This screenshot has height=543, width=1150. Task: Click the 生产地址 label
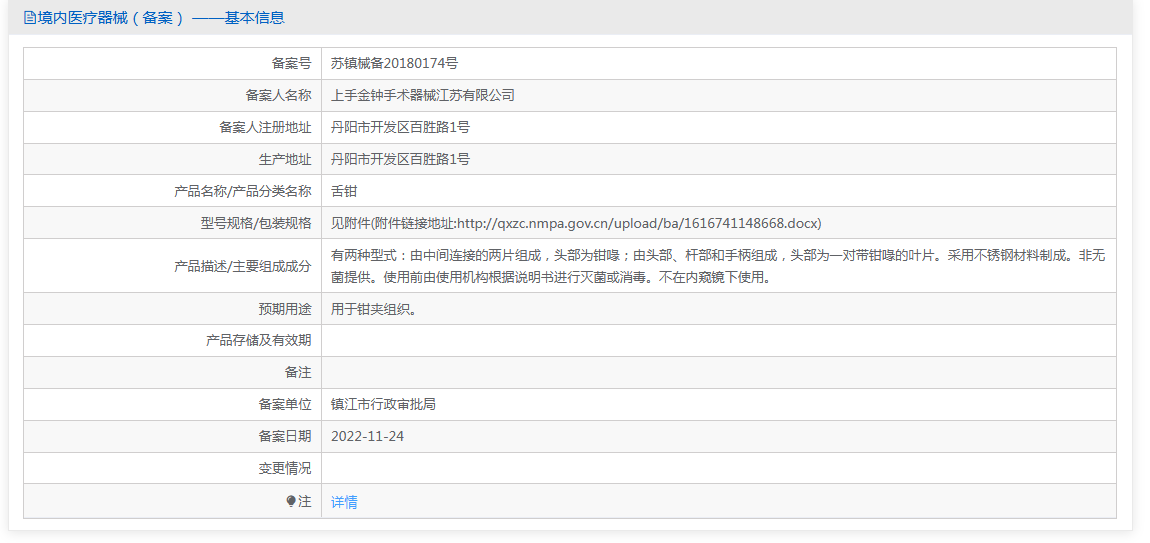[285, 159]
